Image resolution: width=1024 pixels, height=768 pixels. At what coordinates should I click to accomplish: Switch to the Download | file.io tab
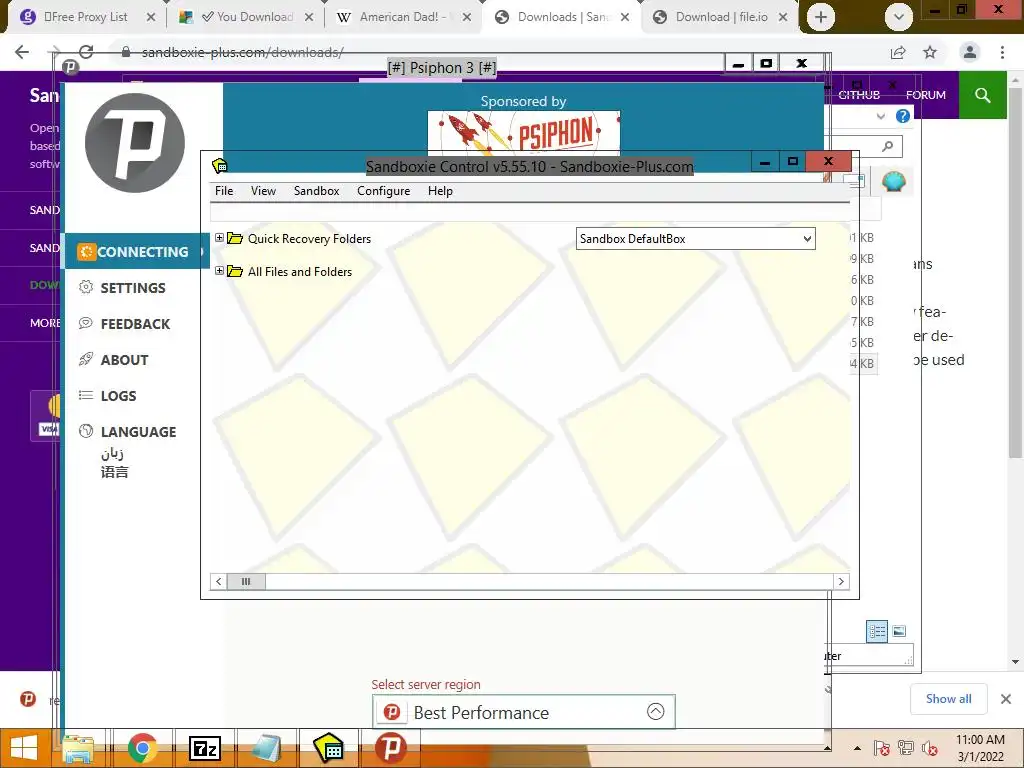(x=721, y=17)
